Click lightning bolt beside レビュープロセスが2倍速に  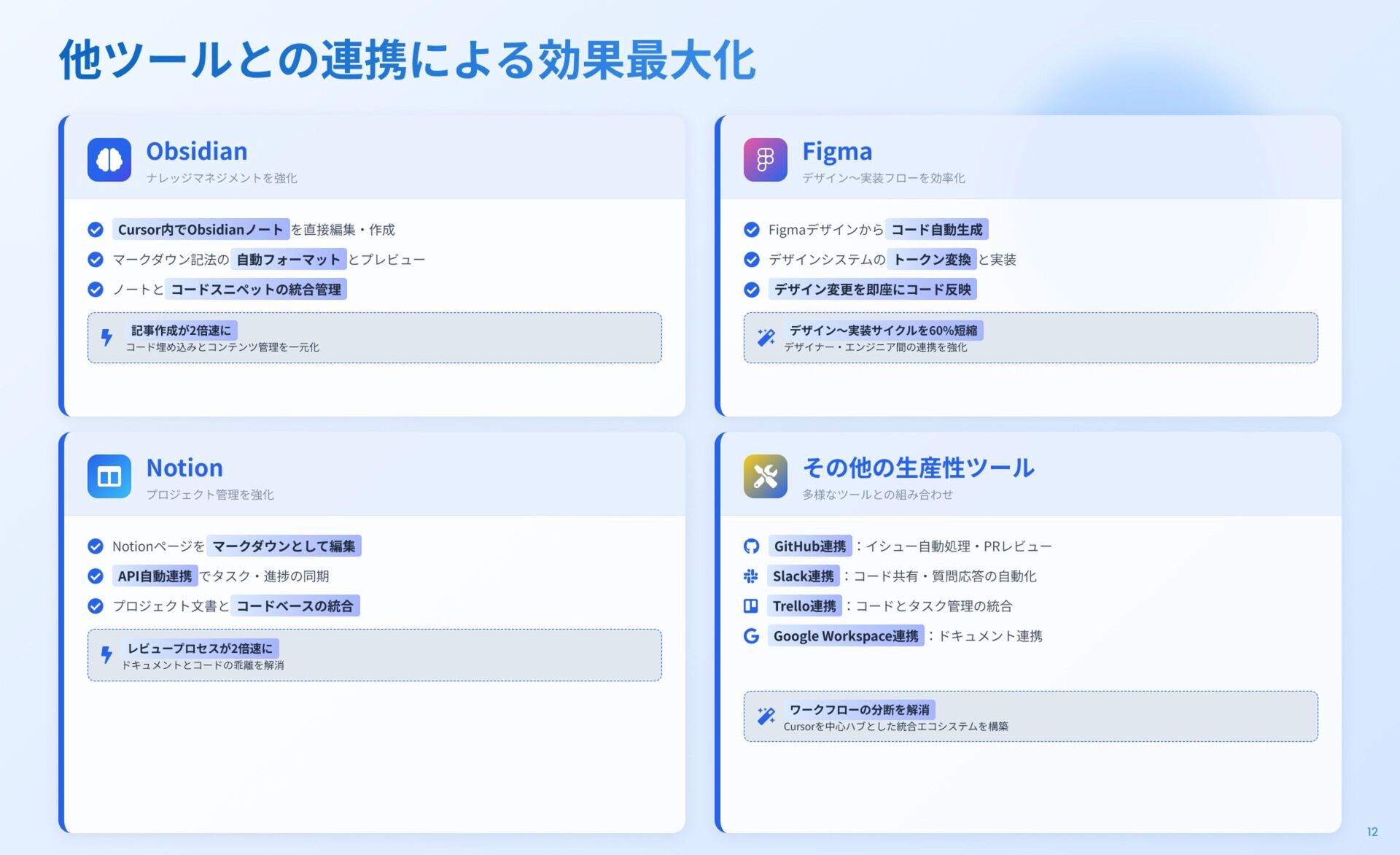106,654
